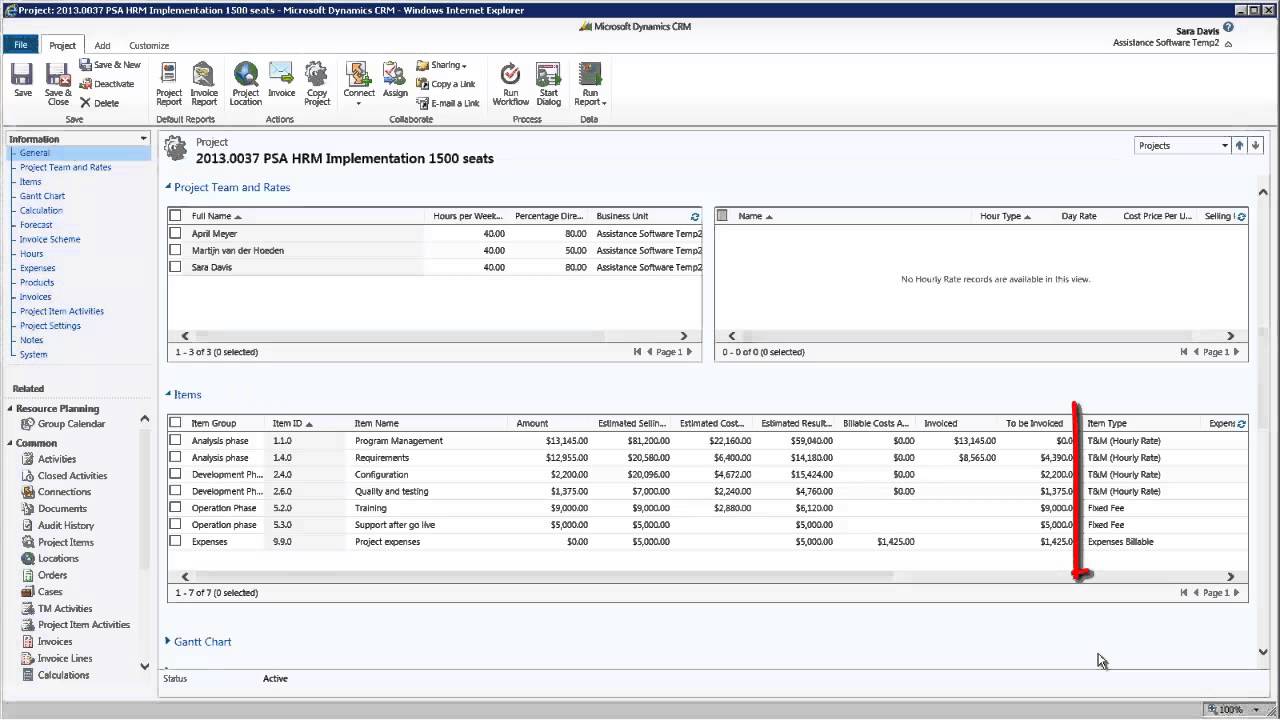Open the Sharing dropdown
The height and width of the screenshot is (720, 1280).
coord(442,65)
